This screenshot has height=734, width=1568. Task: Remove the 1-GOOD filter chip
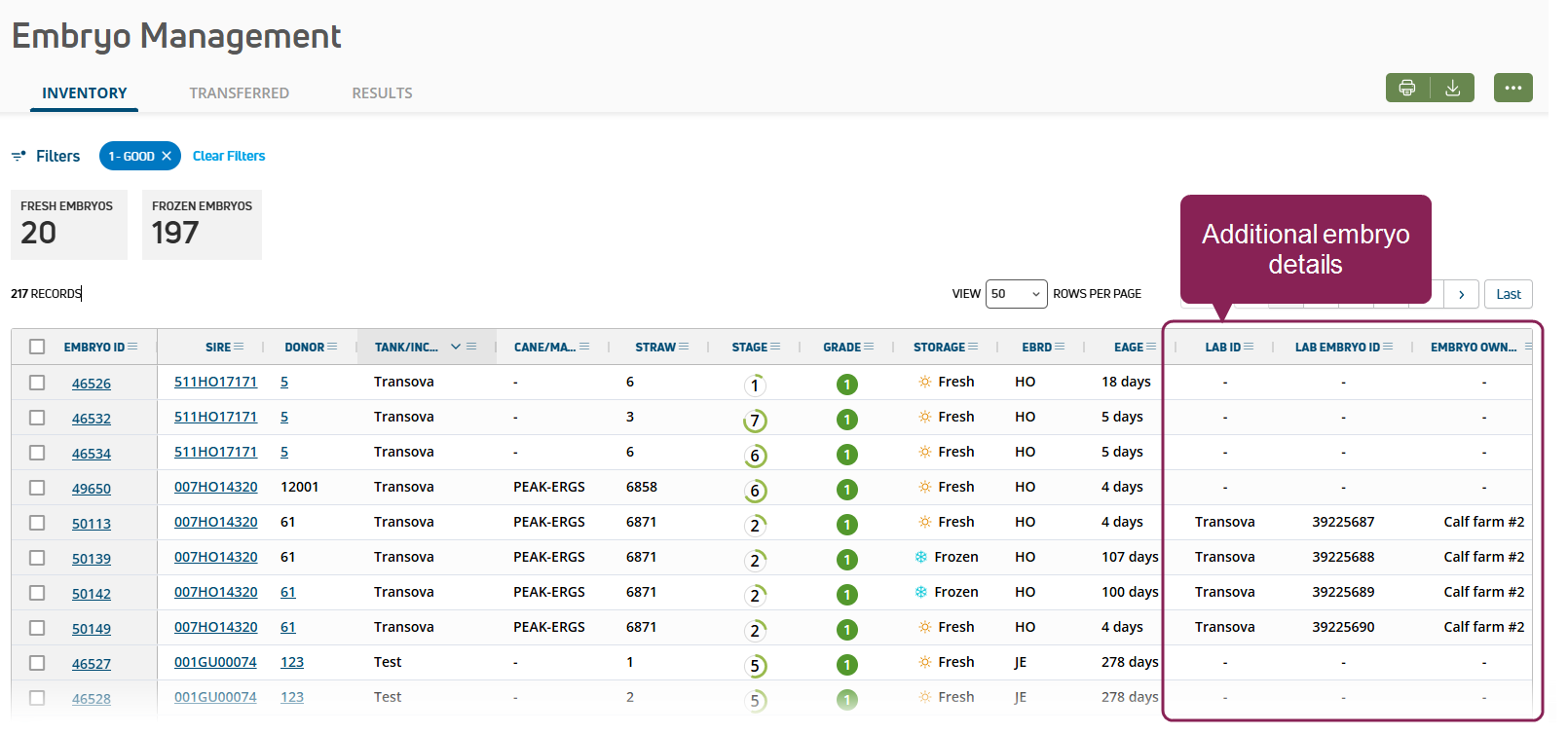click(x=167, y=156)
